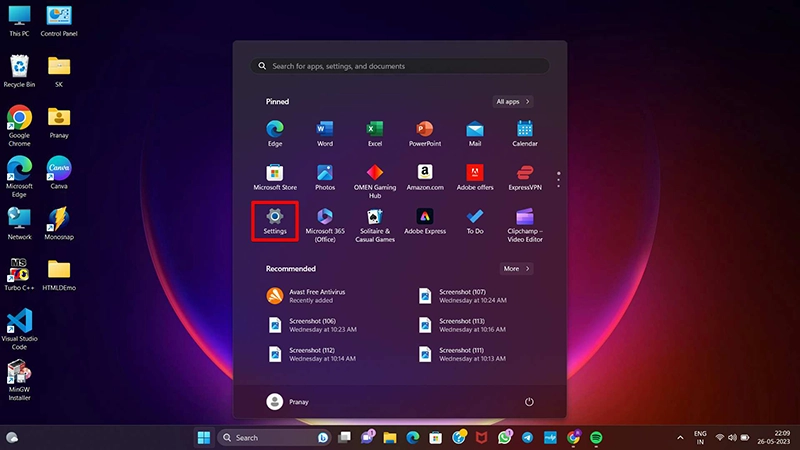Image resolution: width=800 pixels, height=450 pixels.
Task: Go to next pinned apps page dots
Action: click(x=558, y=179)
